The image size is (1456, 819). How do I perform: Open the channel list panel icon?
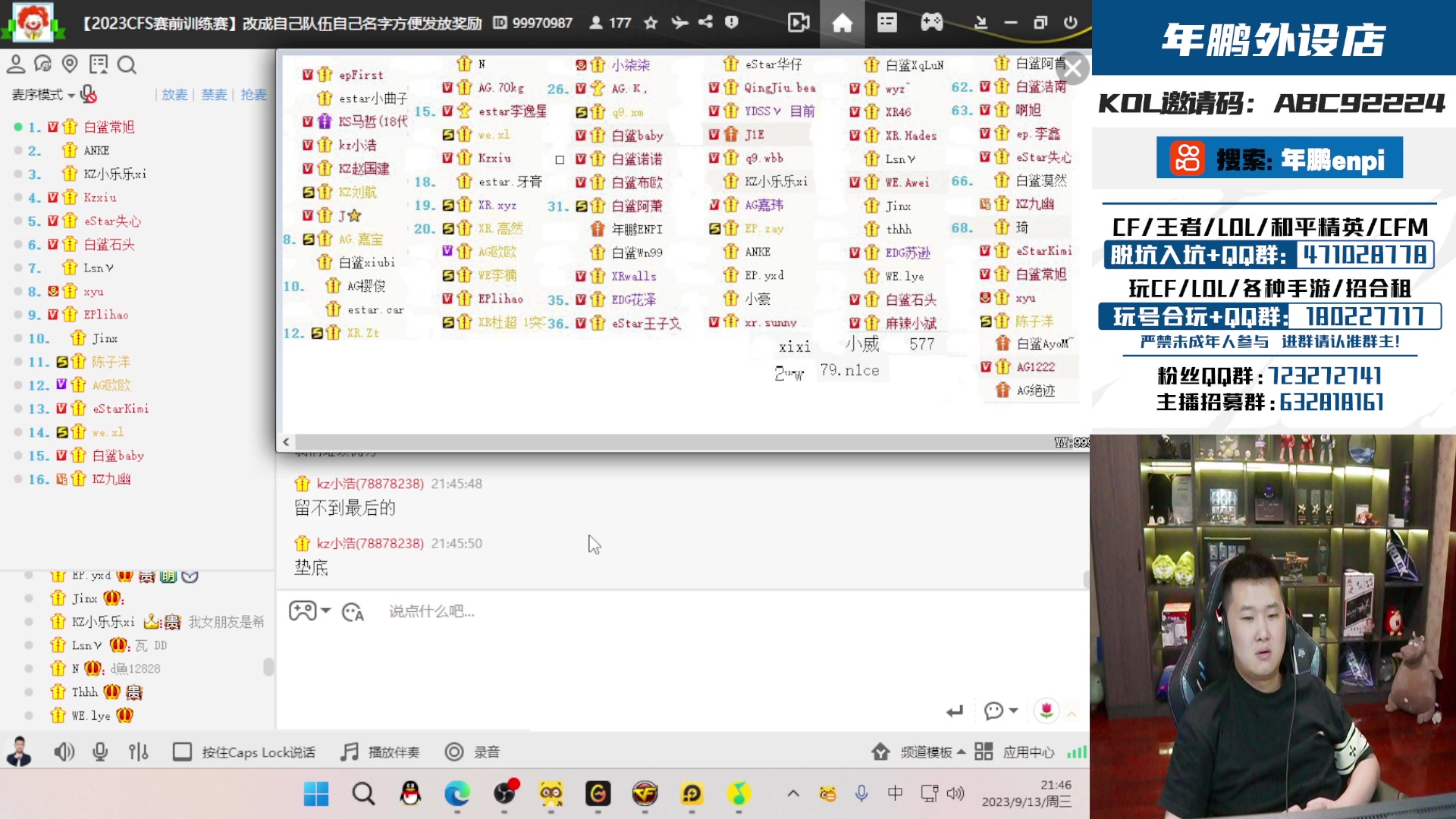[x=886, y=23]
